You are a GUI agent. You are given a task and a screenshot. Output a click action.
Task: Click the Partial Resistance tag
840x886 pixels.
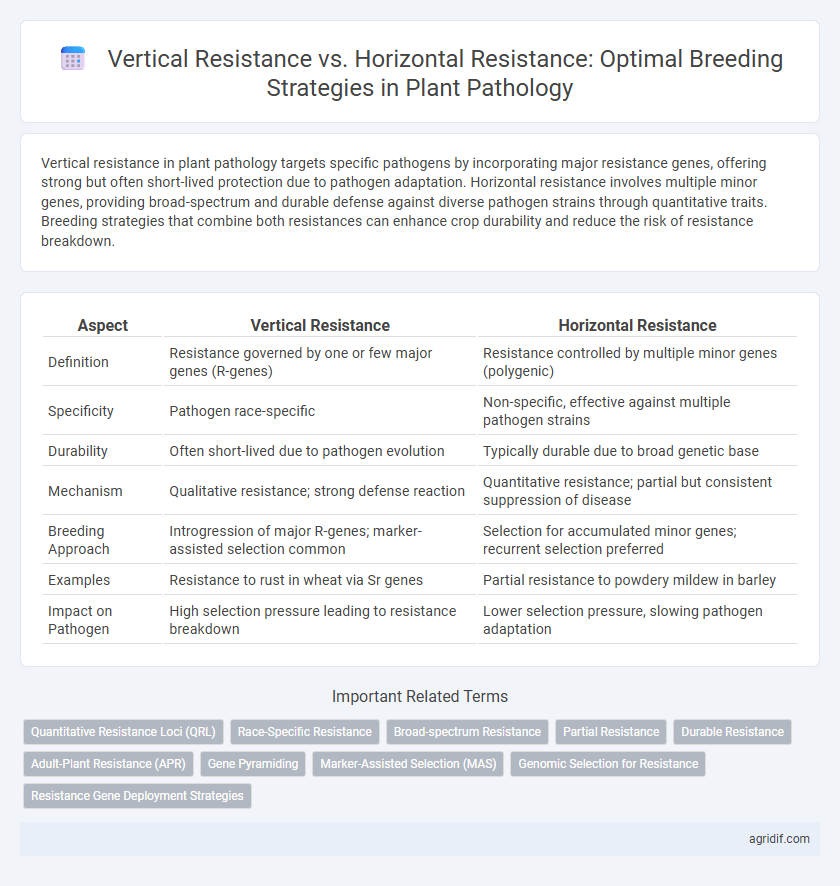coord(611,732)
